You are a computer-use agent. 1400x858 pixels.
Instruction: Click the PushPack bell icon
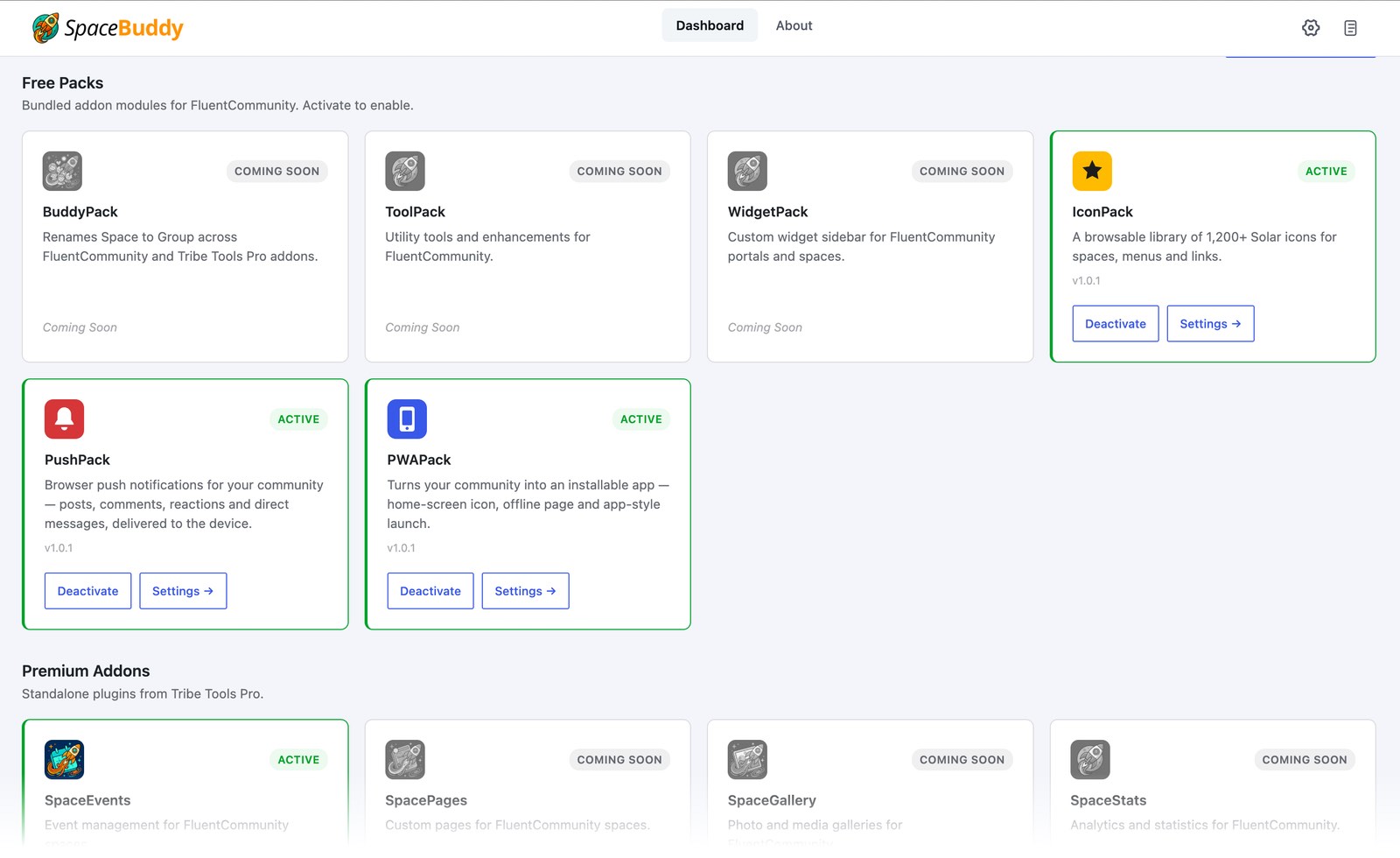pos(65,419)
